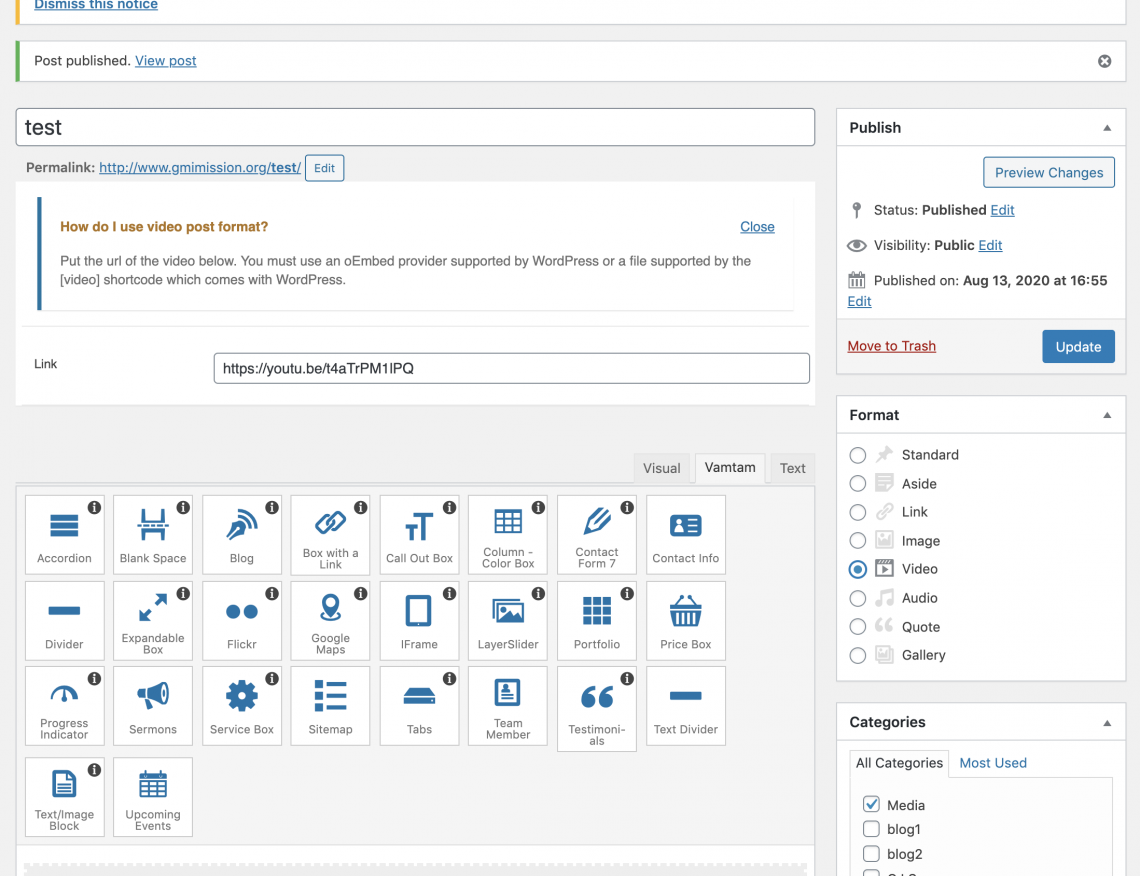Click the video Link URL field

coord(511,368)
